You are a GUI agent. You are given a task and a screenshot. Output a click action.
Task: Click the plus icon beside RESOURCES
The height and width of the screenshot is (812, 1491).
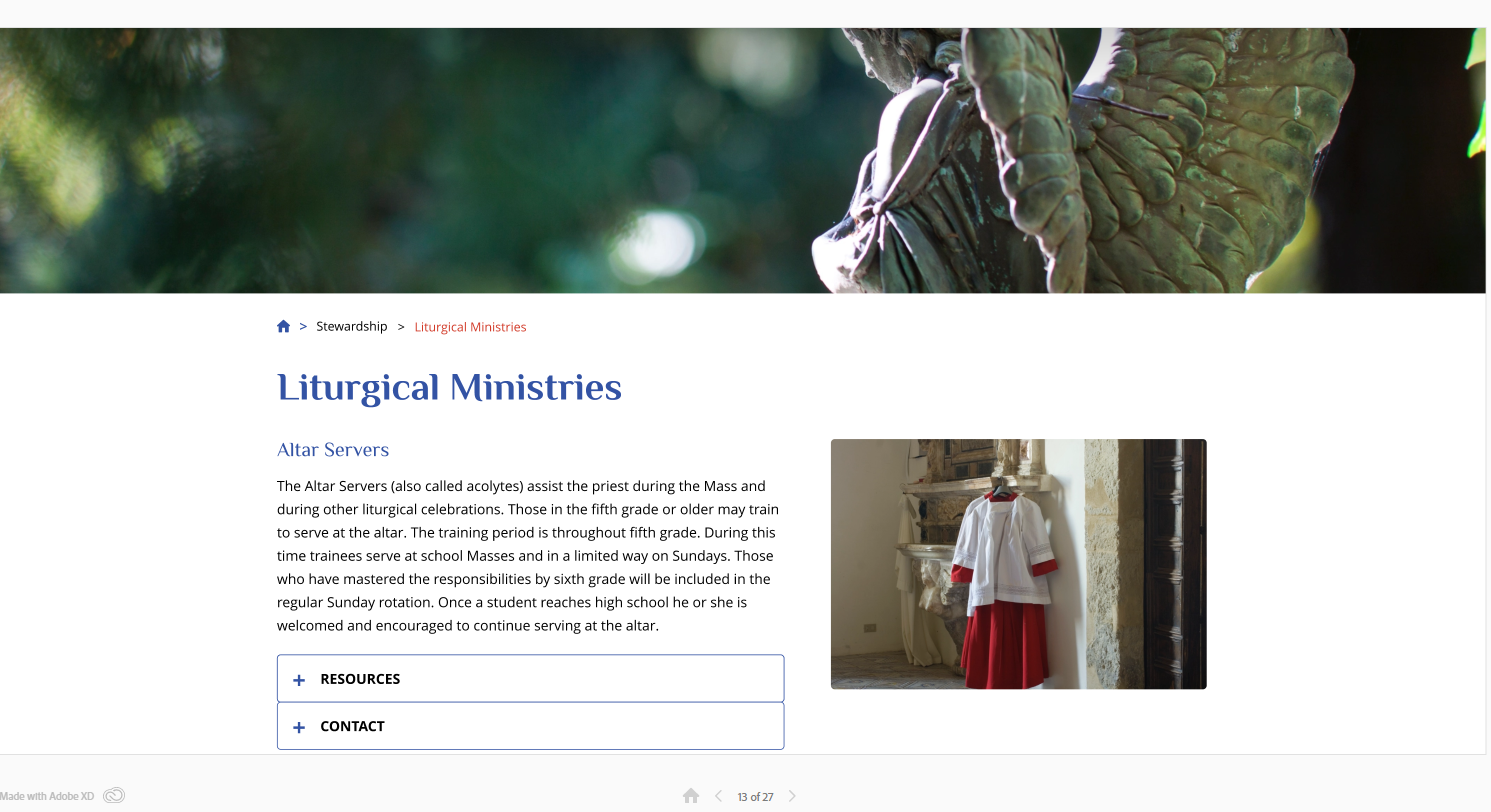[298, 680]
